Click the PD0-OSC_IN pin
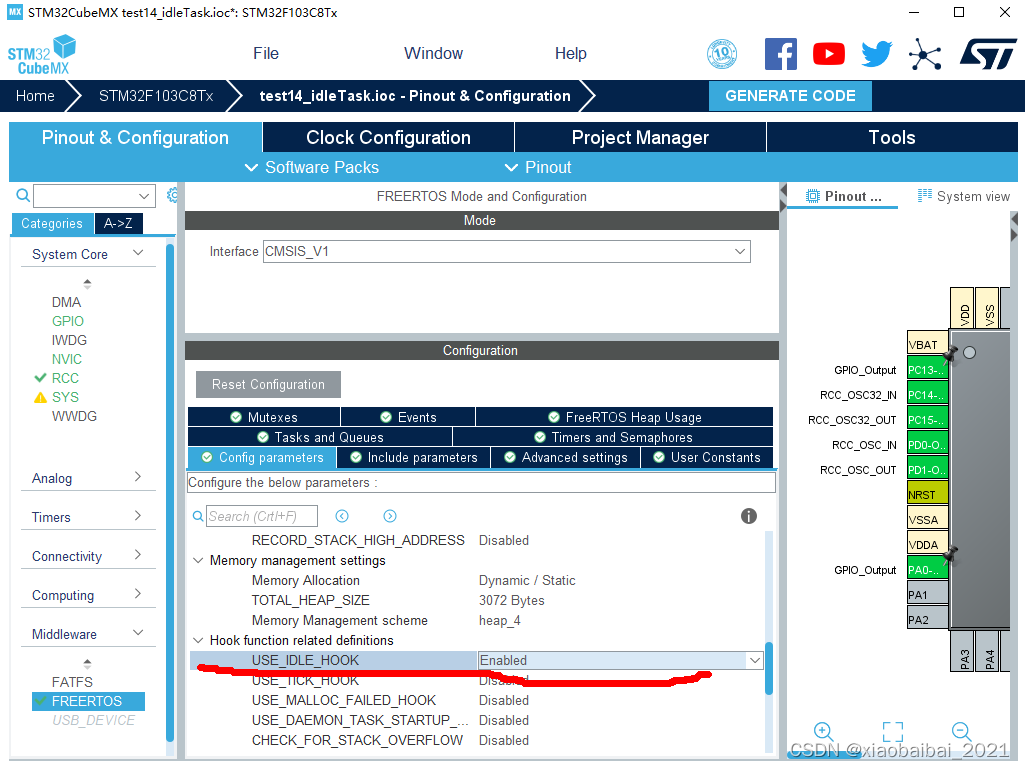Screen dimensions: 1025x769 [927, 445]
